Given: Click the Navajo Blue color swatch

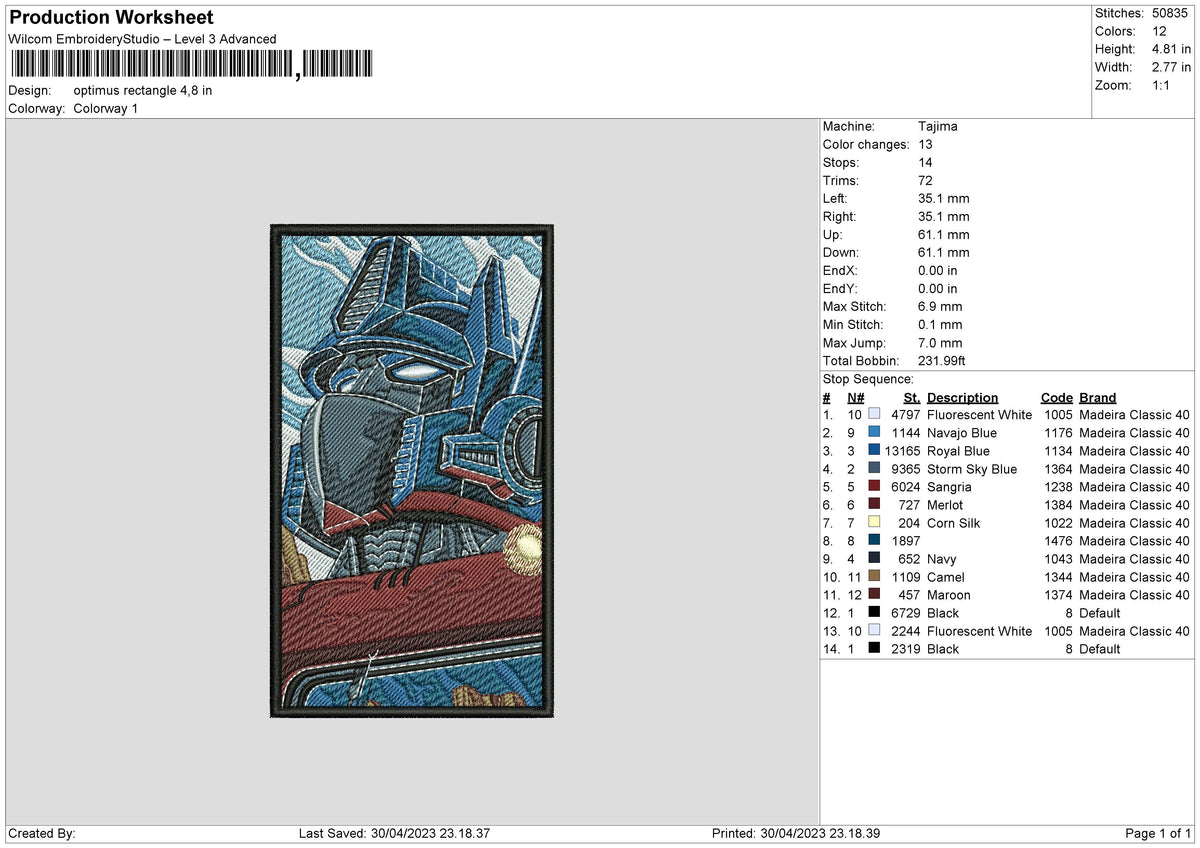Looking at the screenshot, I should point(874,433).
